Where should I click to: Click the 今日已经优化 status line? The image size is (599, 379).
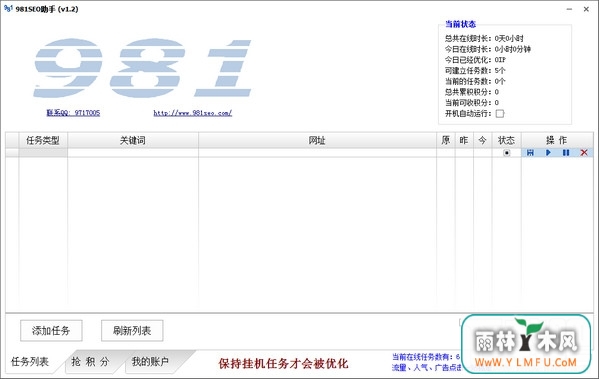click(475, 60)
